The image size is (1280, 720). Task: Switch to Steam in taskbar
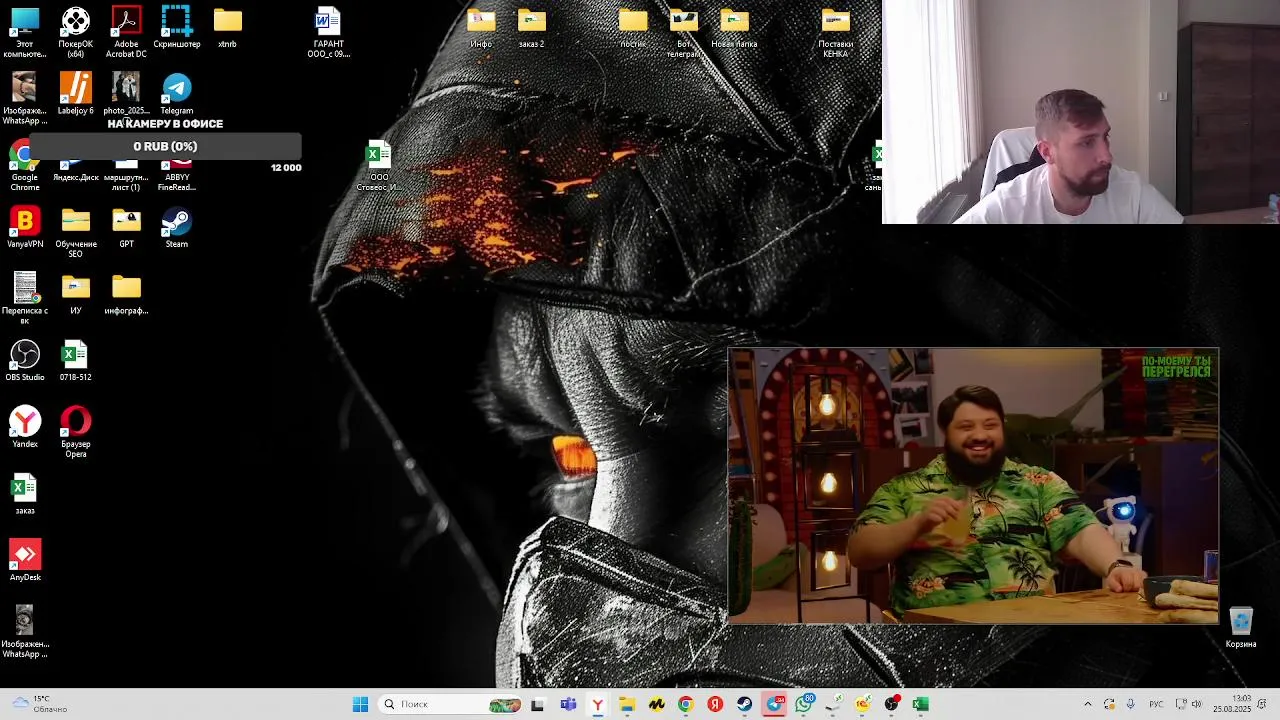(x=745, y=704)
